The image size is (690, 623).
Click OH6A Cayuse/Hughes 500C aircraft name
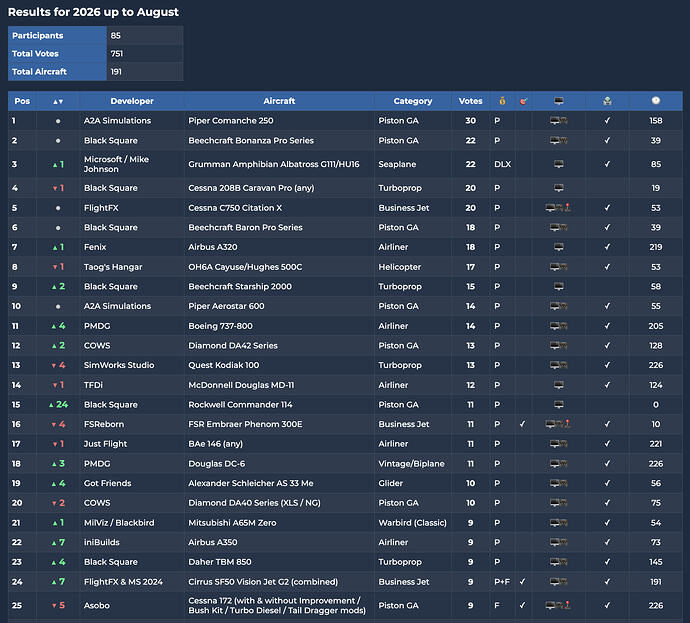coord(245,267)
